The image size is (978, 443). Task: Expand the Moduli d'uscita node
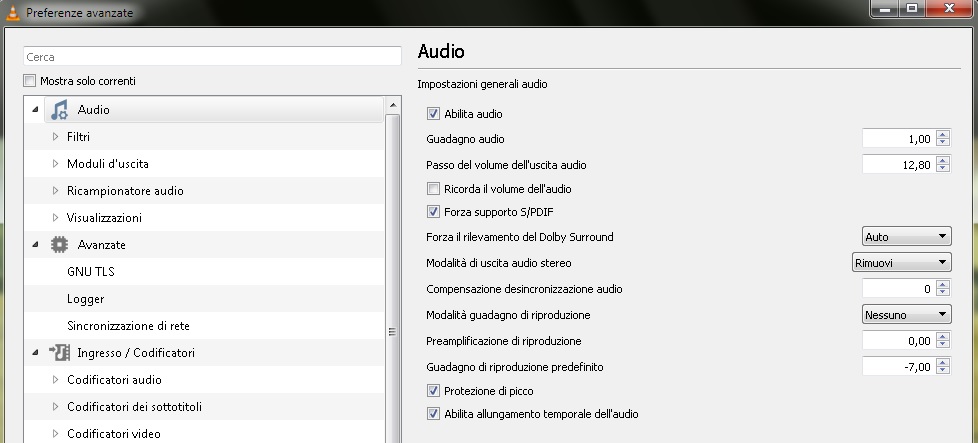(x=56, y=163)
